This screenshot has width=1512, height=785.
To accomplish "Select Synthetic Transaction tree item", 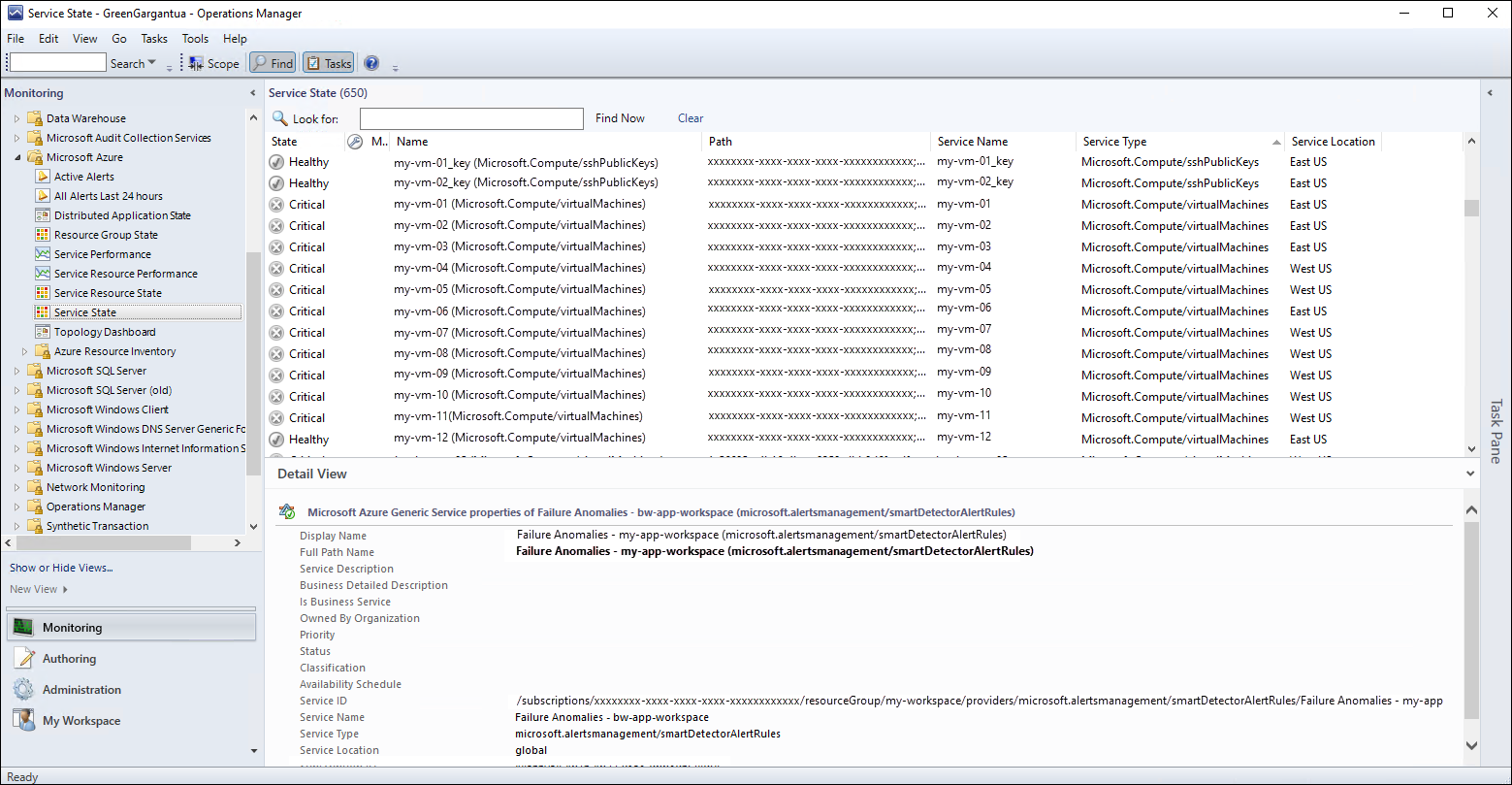I will click(97, 526).
